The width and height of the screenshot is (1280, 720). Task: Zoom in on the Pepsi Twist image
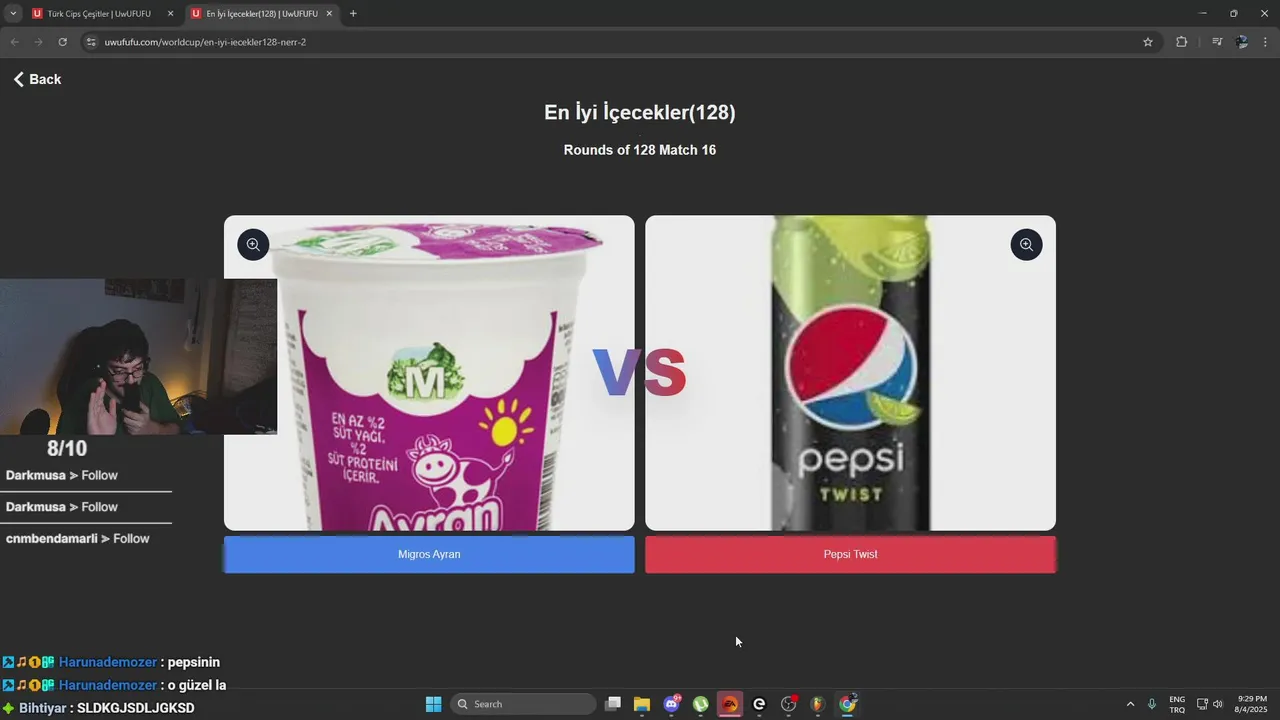(x=1026, y=245)
